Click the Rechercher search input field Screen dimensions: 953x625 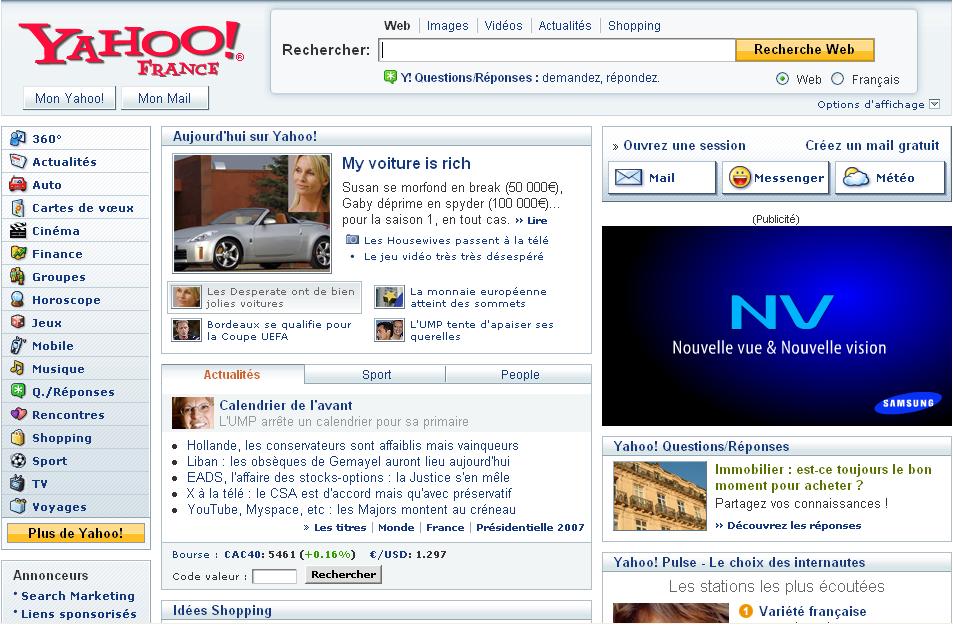tap(557, 50)
